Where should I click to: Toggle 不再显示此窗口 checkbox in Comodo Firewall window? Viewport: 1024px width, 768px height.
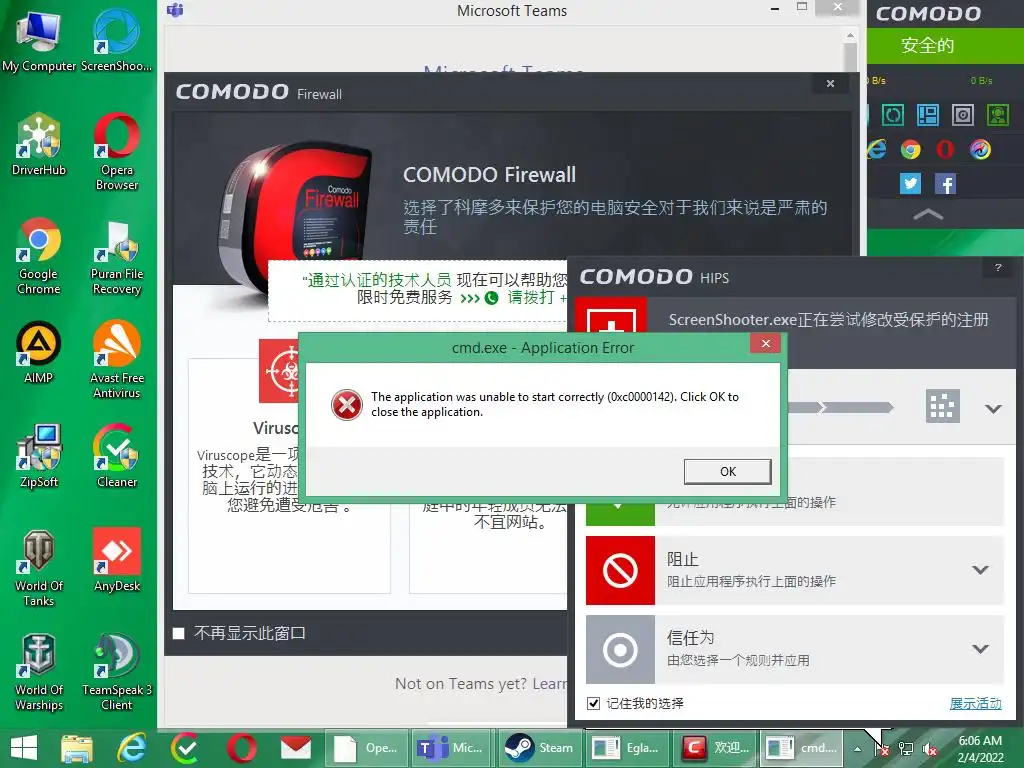[x=178, y=633]
